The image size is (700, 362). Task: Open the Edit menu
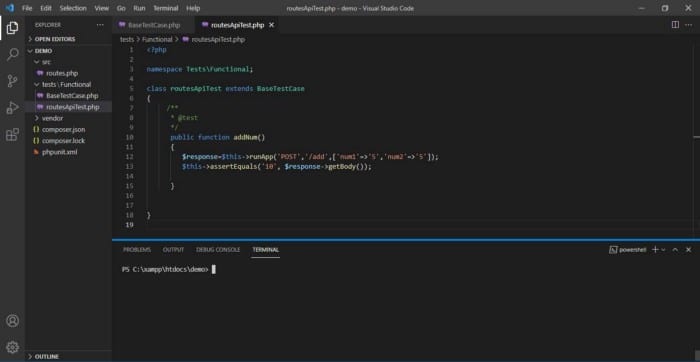click(46, 8)
